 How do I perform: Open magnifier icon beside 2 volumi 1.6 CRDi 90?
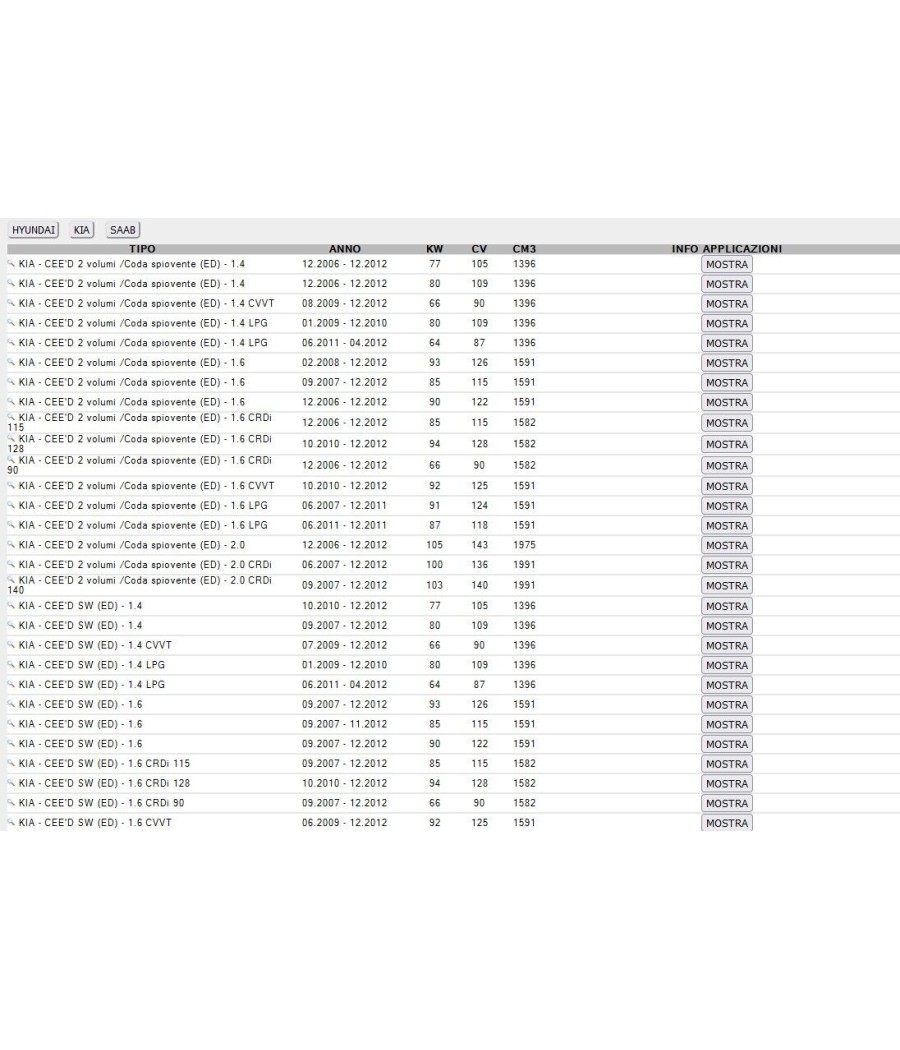click(11, 460)
